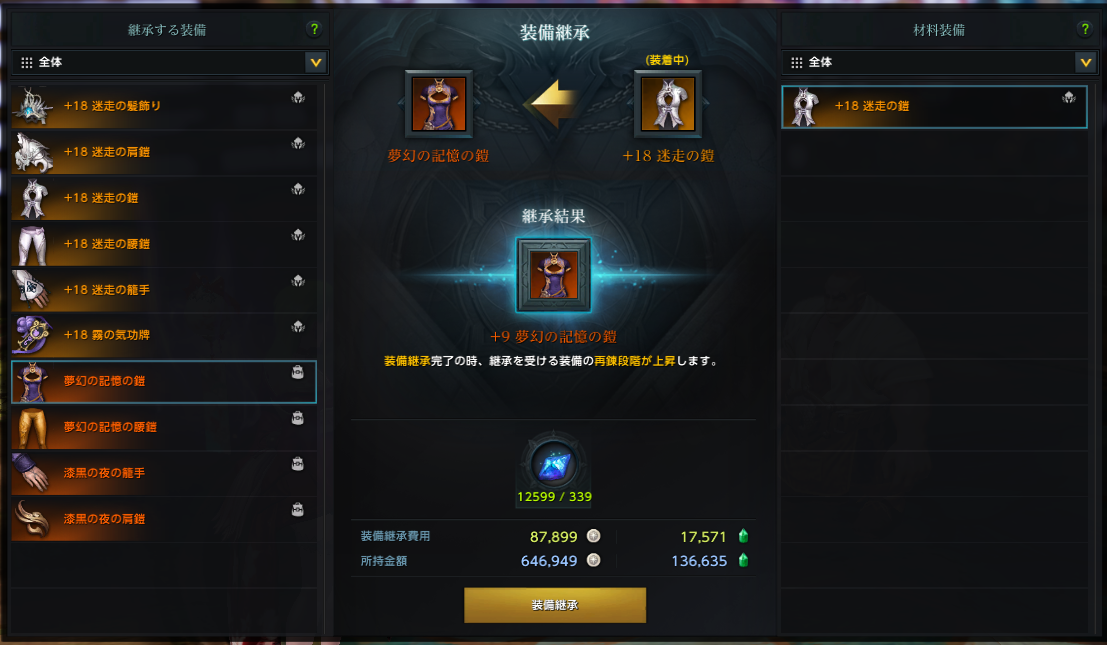Click the lock icon on 夢幻の記憶の腰鎧 row
Viewport: 1107px width, 645px height.
click(x=298, y=418)
